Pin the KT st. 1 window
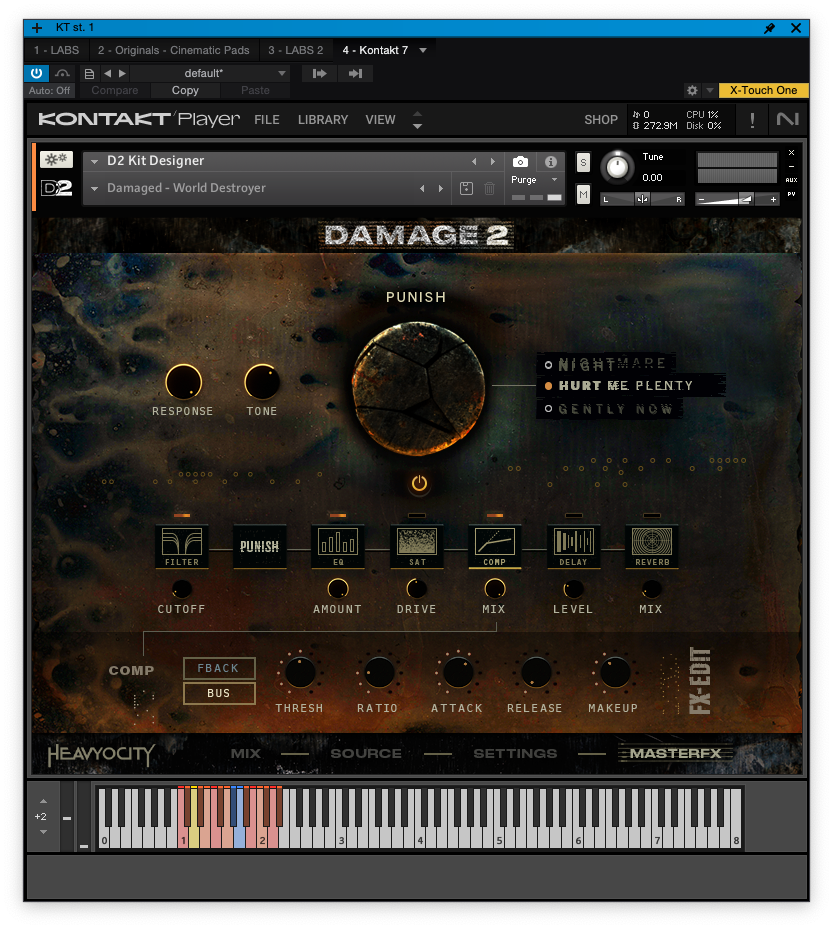The image size is (833, 929). pyautogui.click(x=769, y=28)
